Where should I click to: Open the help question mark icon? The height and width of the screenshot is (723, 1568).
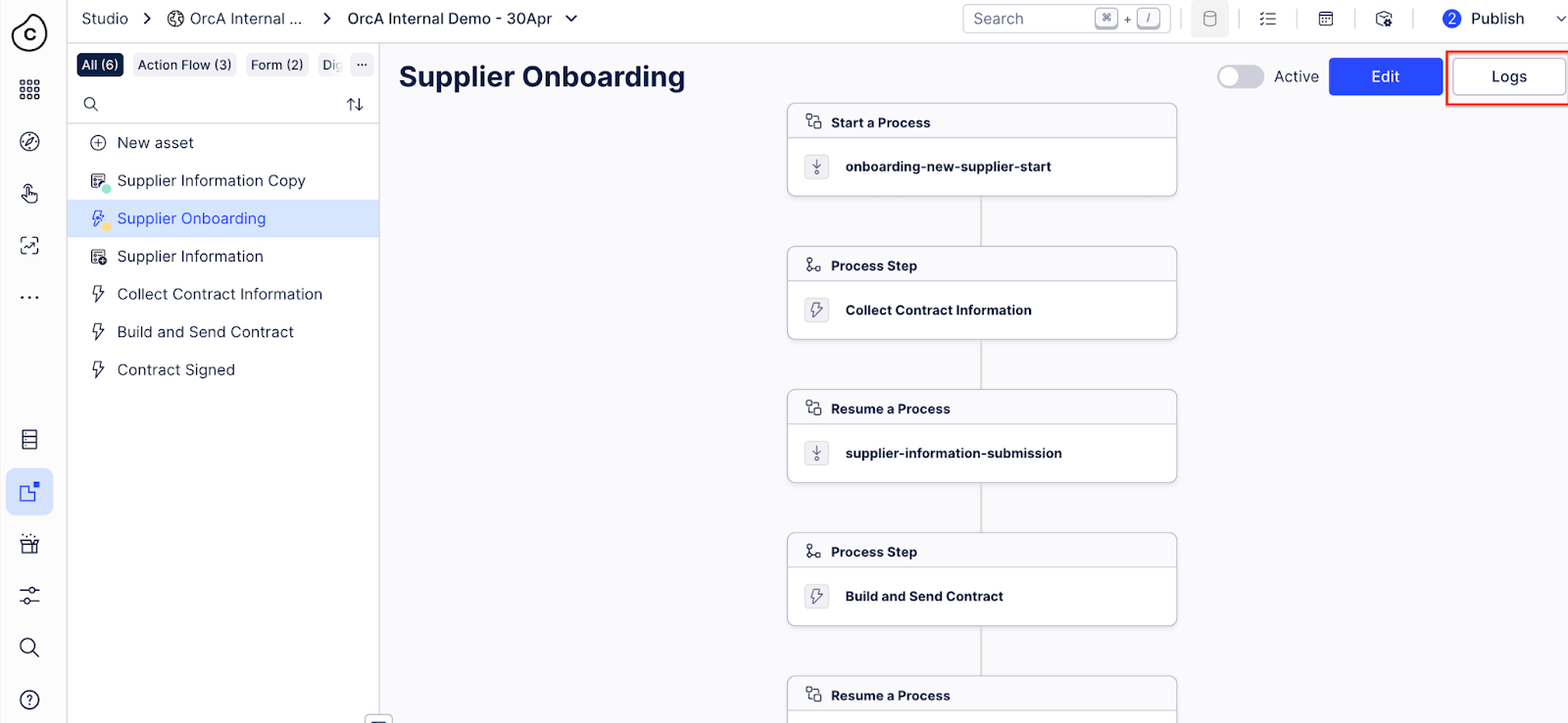click(x=29, y=699)
